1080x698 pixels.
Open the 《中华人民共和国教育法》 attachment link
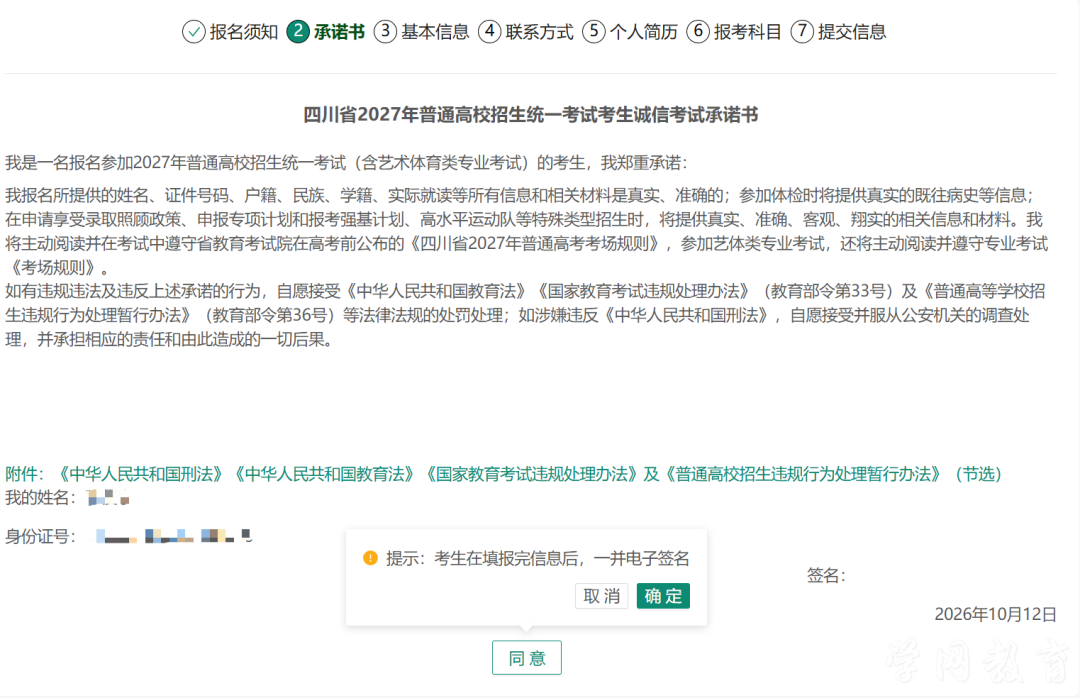(324, 474)
